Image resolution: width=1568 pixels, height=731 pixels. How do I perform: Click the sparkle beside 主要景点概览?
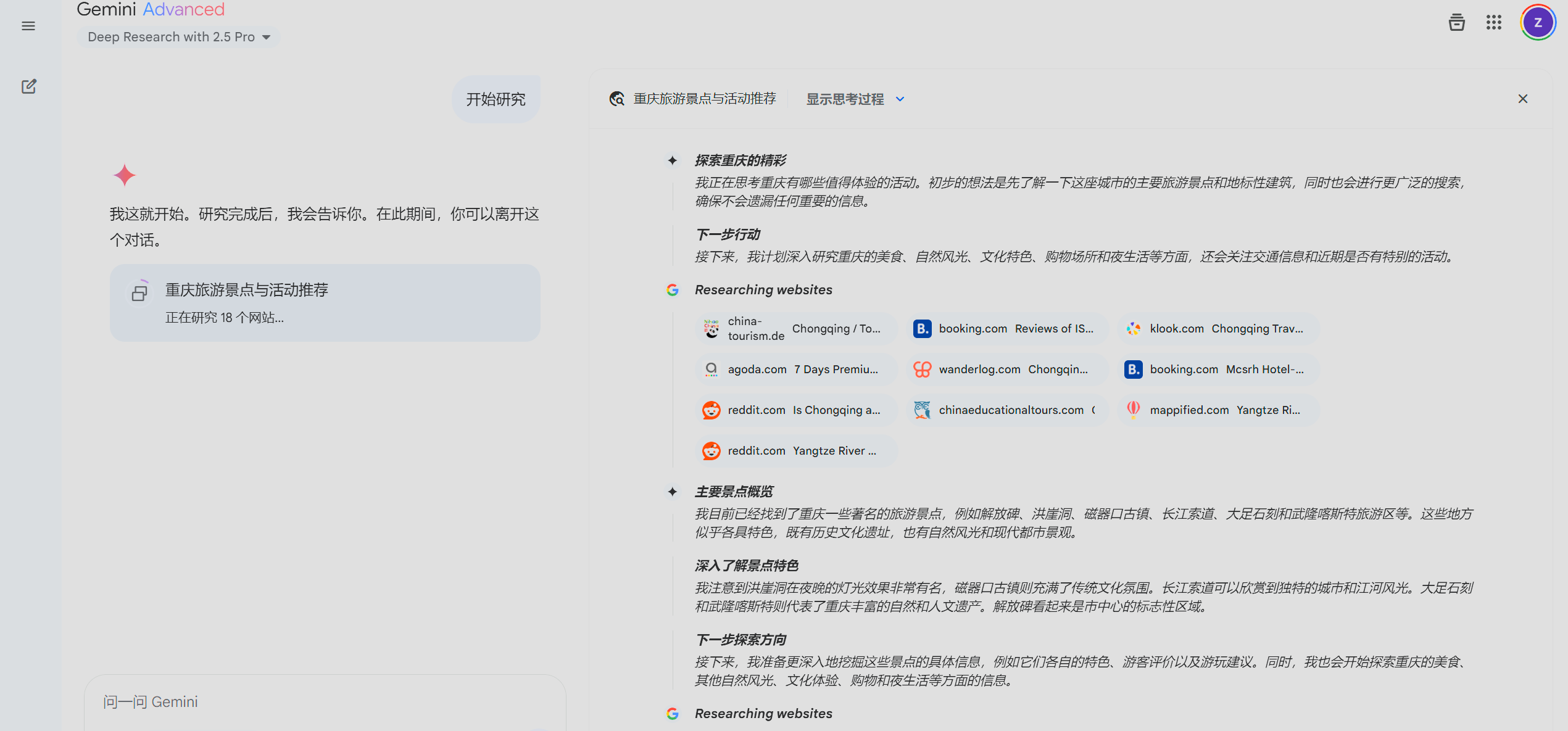tap(673, 492)
